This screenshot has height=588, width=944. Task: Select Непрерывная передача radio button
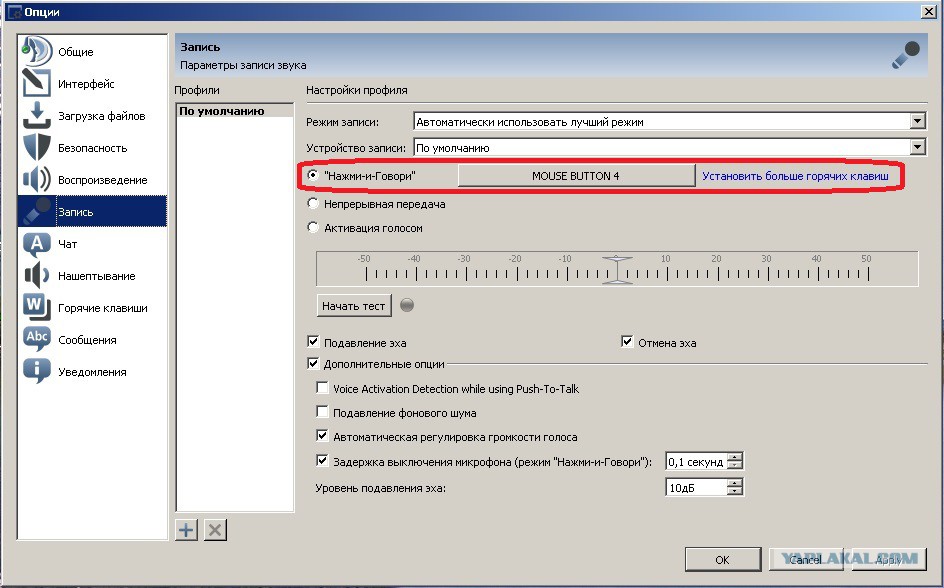(x=312, y=203)
